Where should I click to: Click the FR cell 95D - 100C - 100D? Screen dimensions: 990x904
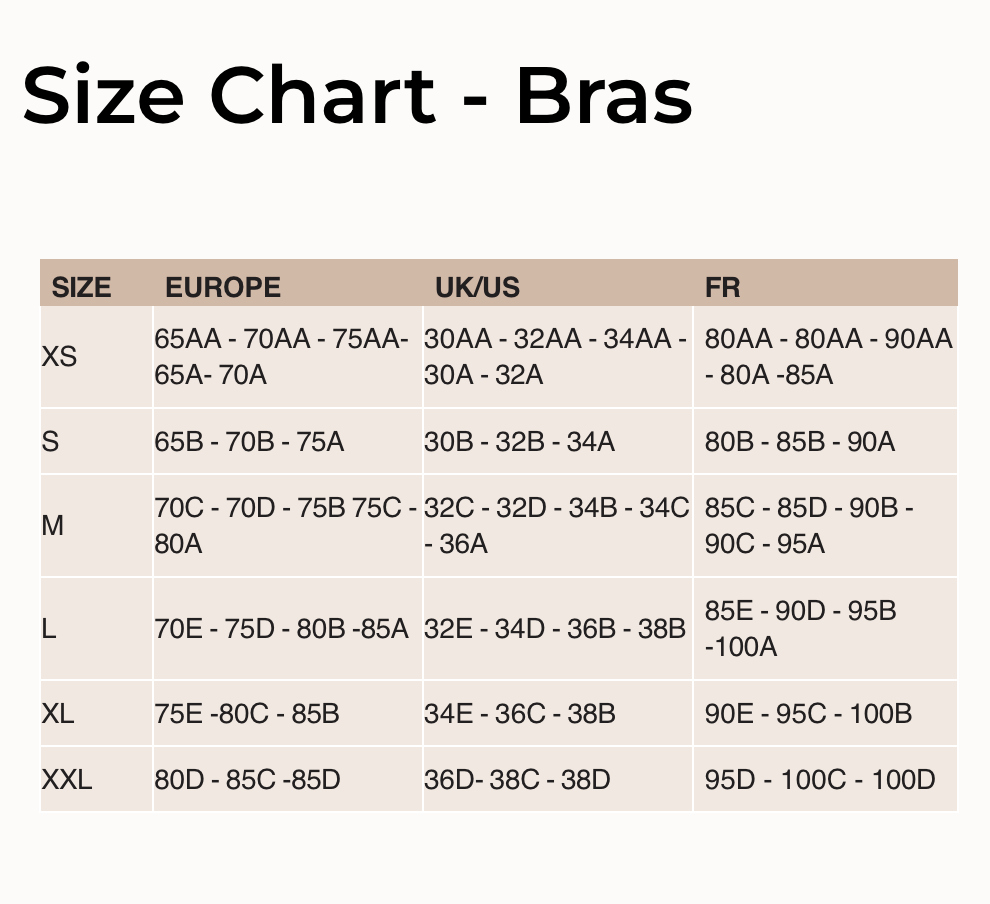(819, 779)
